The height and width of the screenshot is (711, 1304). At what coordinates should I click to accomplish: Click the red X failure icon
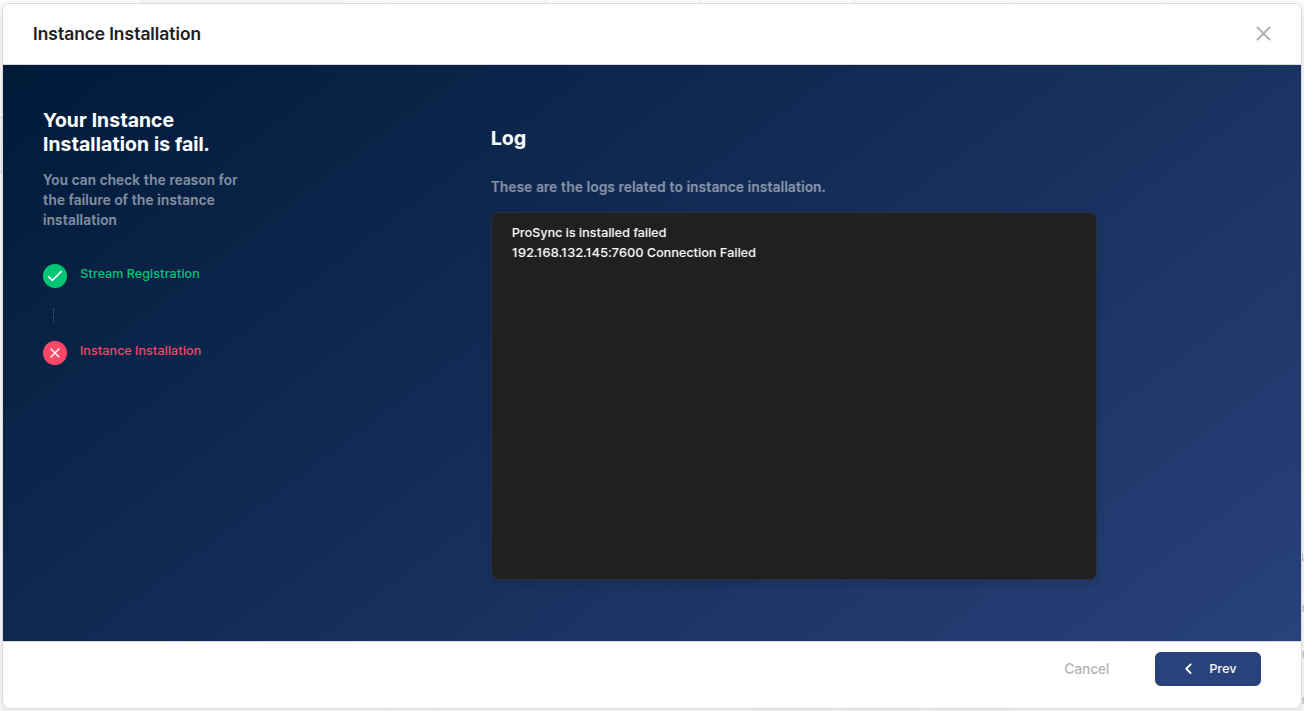55,352
